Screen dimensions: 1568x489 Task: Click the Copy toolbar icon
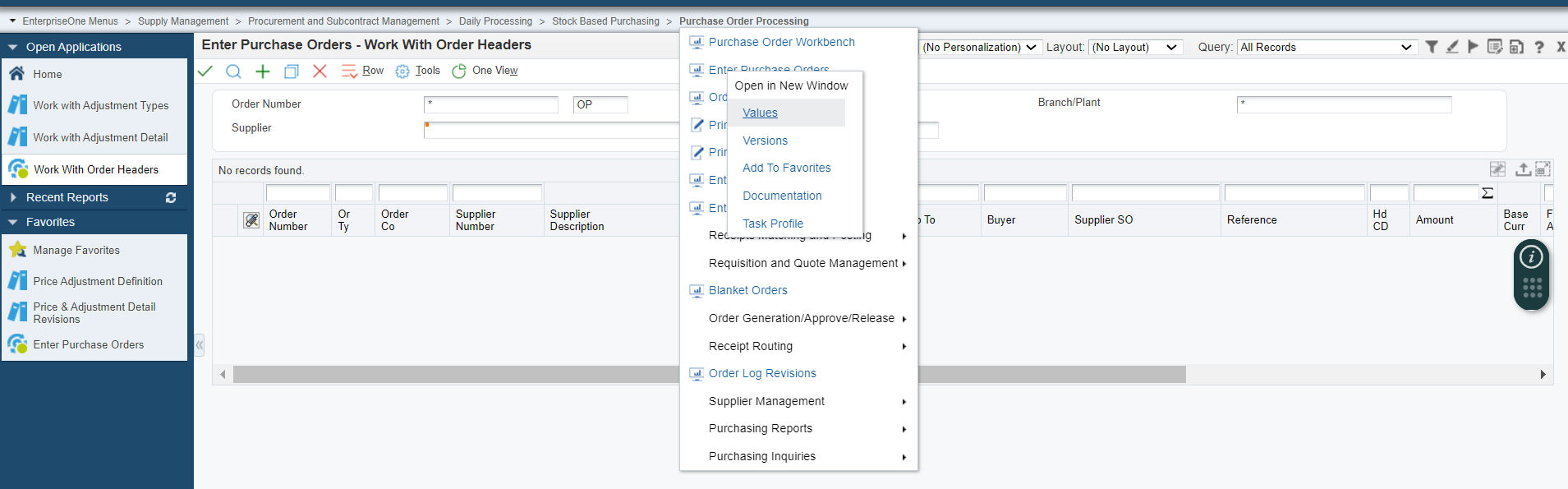[x=291, y=72]
